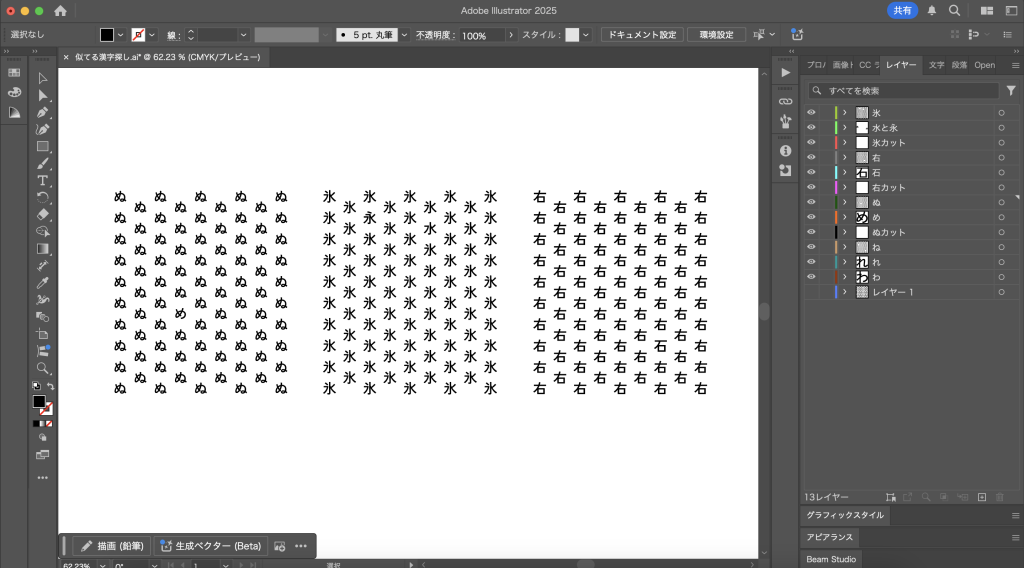
Task: Switch to the Open tab
Action: (984, 65)
